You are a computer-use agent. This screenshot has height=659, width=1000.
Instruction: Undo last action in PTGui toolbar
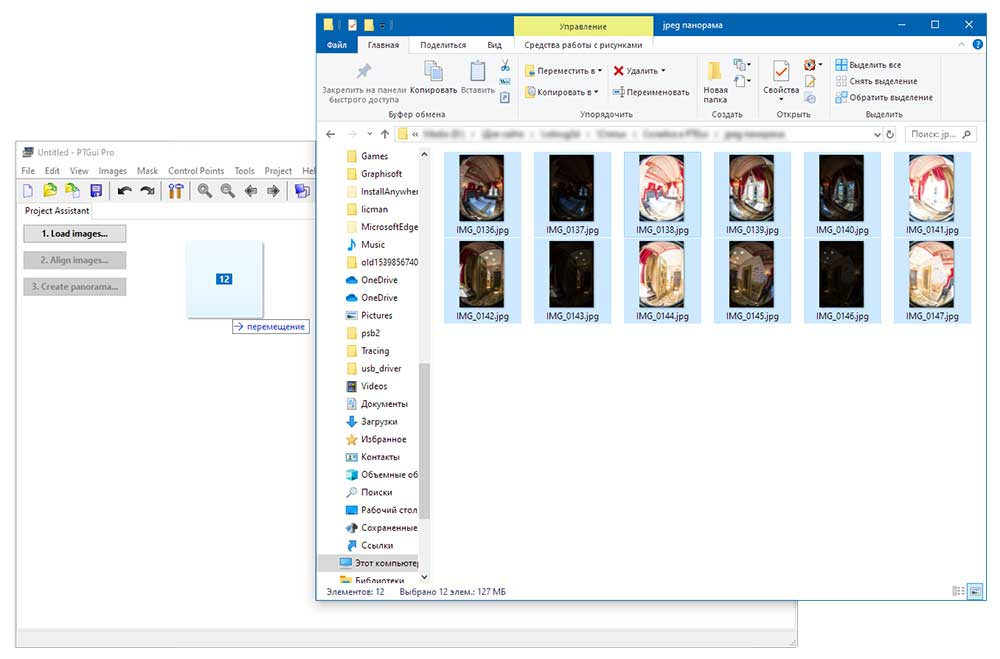point(124,191)
